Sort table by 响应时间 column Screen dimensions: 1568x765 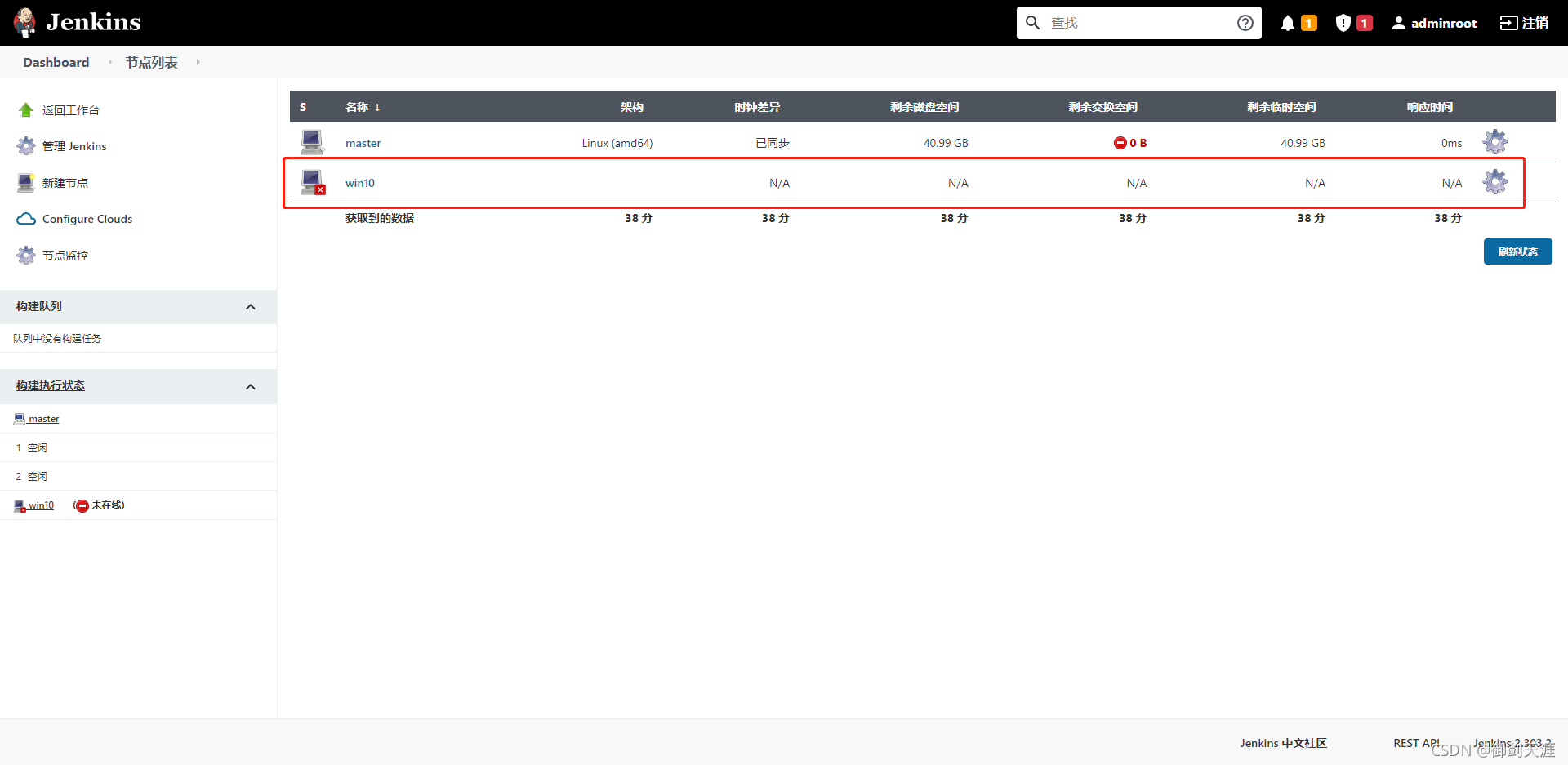[x=1430, y=107]
